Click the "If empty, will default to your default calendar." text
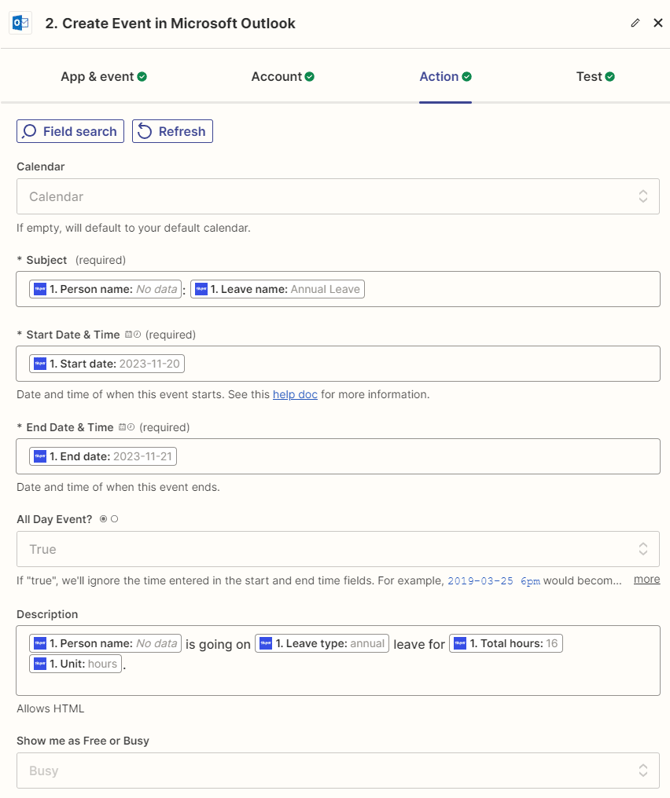670x798 pixels. point(133,228)
